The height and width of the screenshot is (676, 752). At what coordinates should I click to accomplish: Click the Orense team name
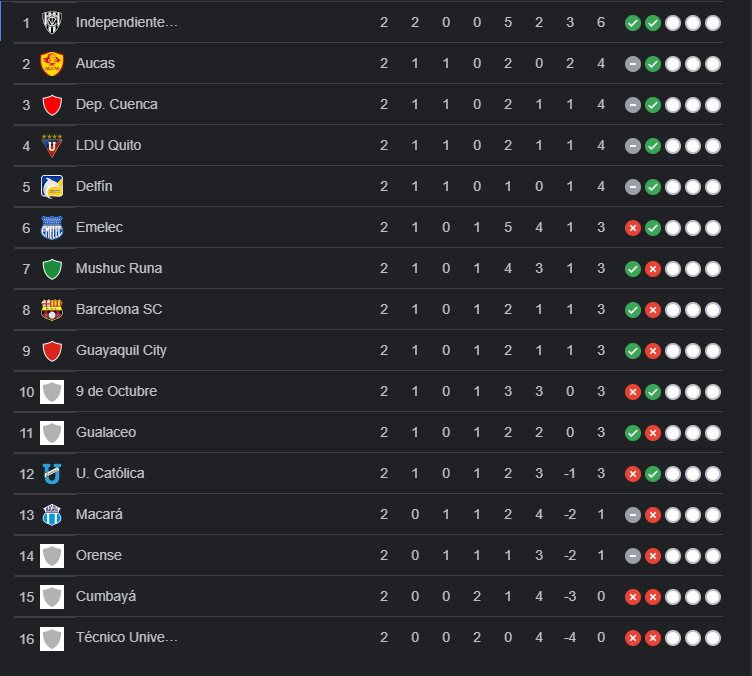99,555
